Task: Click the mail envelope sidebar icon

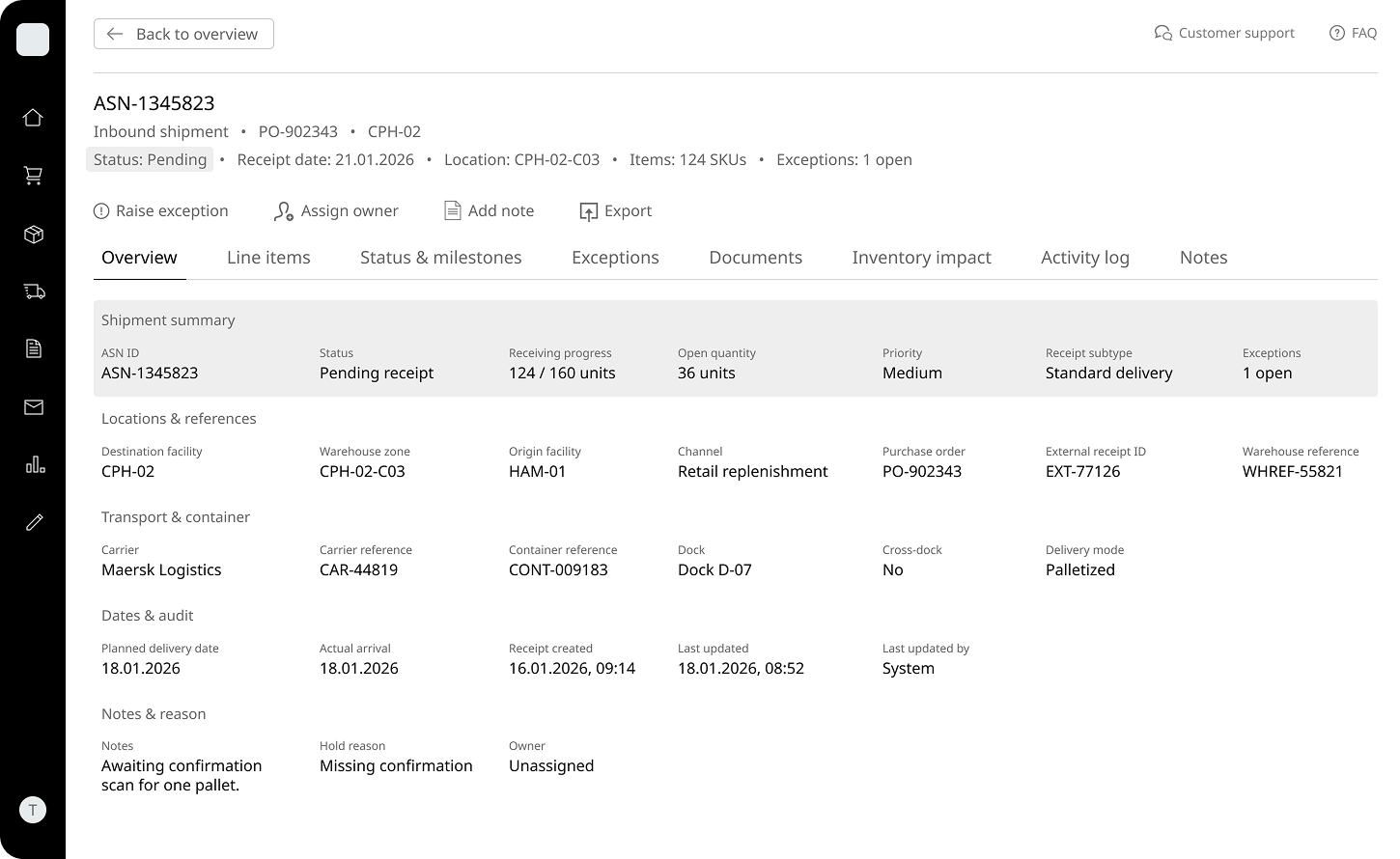Action: [33, 407]
